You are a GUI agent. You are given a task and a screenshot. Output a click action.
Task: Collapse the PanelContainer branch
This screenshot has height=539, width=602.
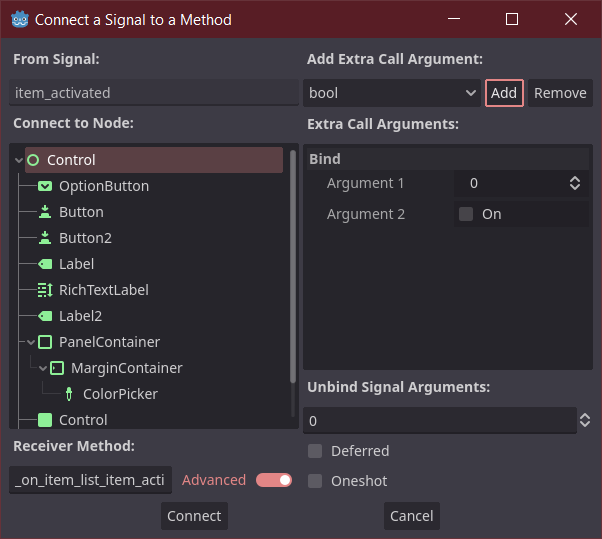coord(31,342)
